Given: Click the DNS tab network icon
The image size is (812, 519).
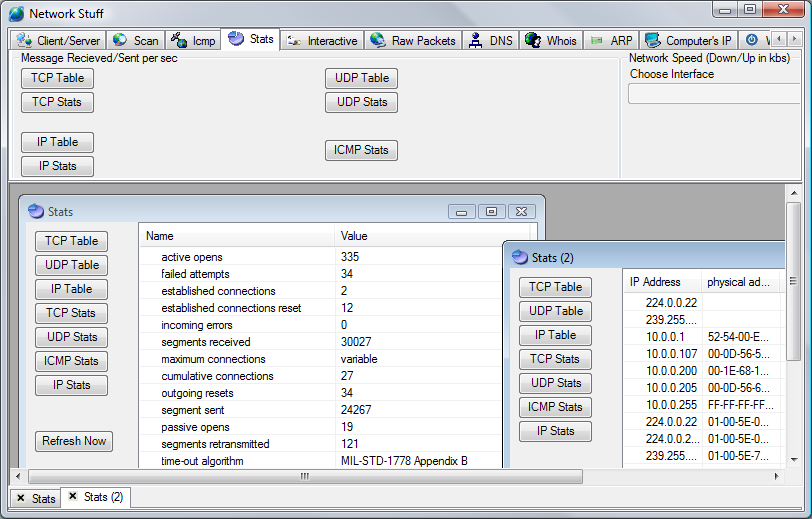Looking at the screenshot, I should (476, 40).
